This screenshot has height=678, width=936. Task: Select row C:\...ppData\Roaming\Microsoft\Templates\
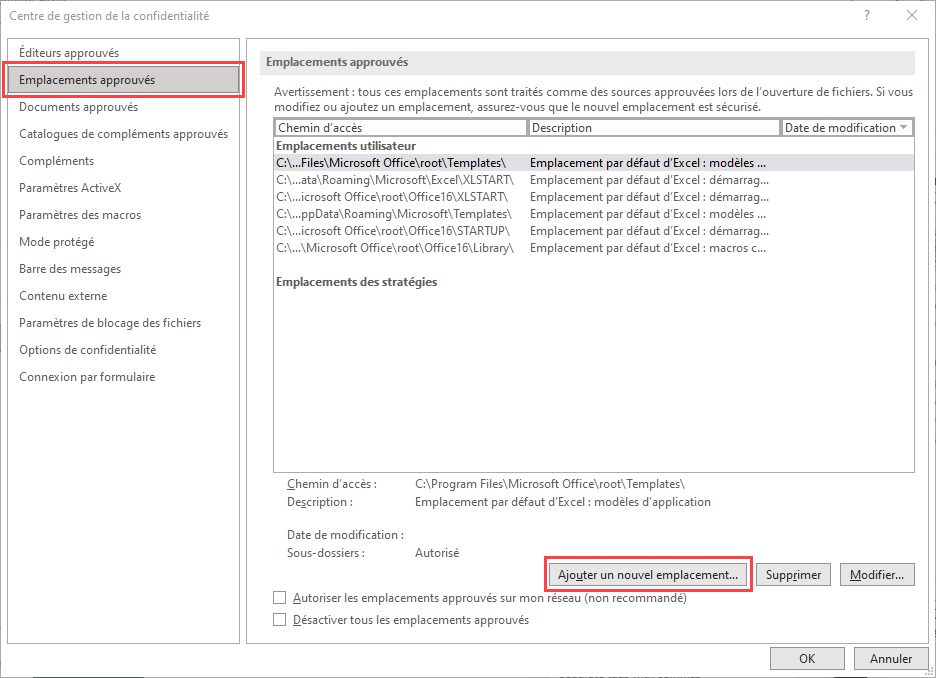click(594, 214)
